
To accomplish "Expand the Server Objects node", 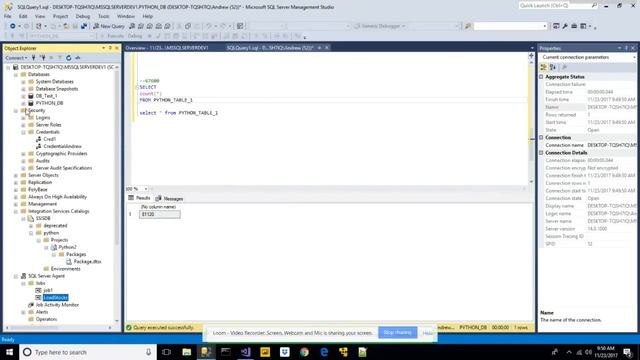I will click(16, 176).
